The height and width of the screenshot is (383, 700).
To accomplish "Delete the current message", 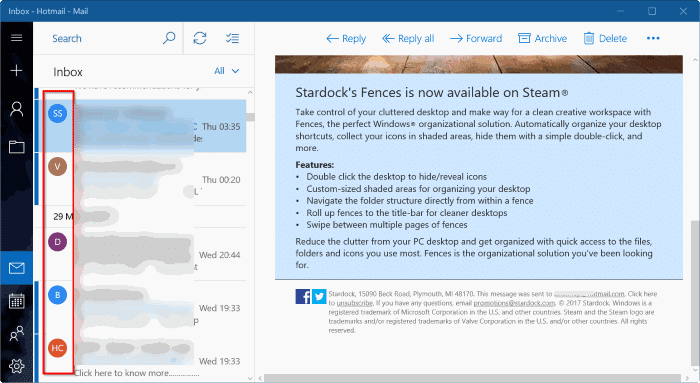I will 605,39.
